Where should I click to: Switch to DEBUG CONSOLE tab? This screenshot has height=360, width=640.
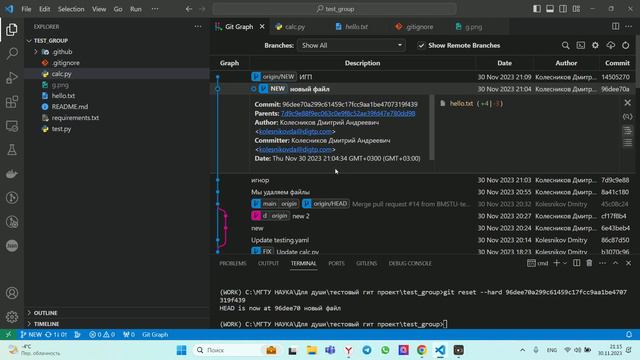(x=410, y=263)
